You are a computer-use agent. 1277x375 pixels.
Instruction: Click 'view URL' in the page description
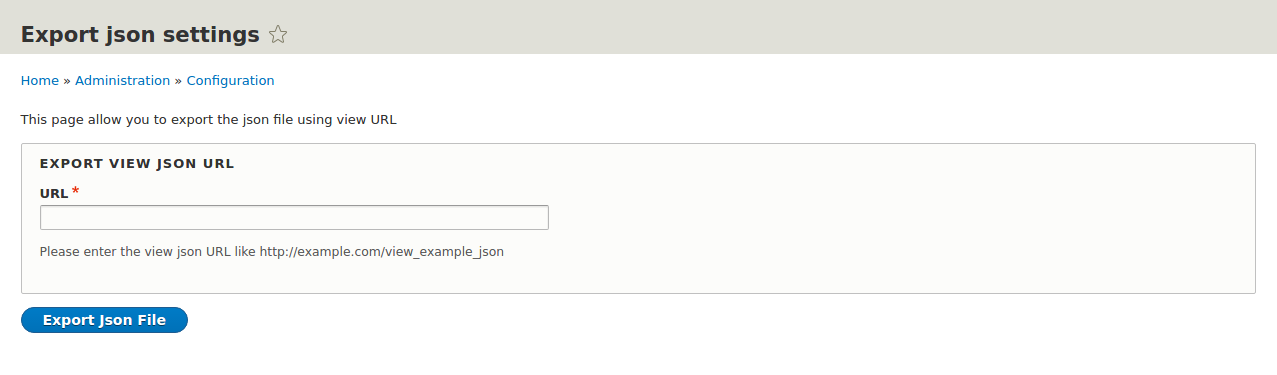369,120
